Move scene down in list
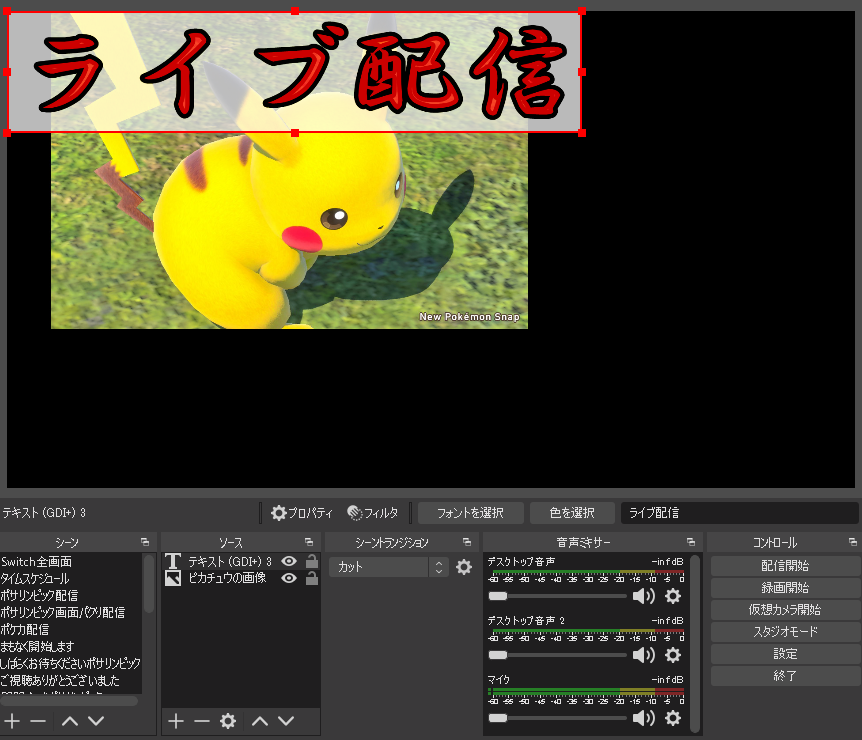862x740 pixels. [x=96, y=721]
